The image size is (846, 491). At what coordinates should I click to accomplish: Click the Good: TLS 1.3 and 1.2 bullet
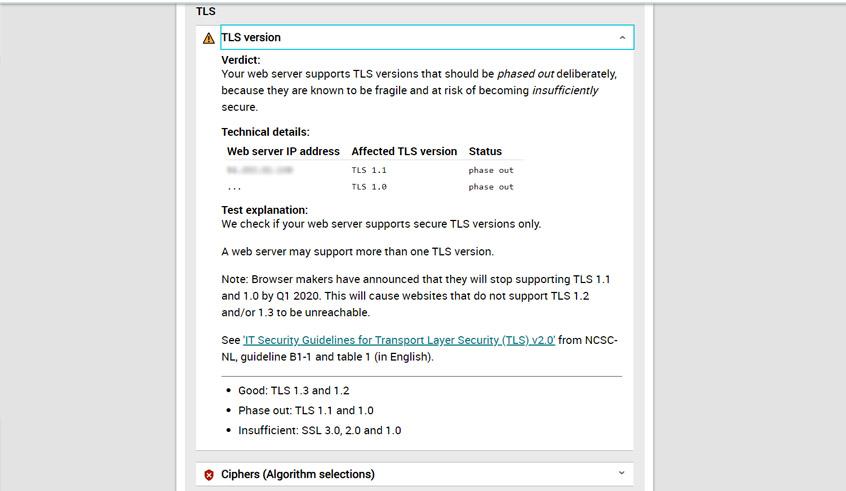pyautogui.click(x=294, y=391)
